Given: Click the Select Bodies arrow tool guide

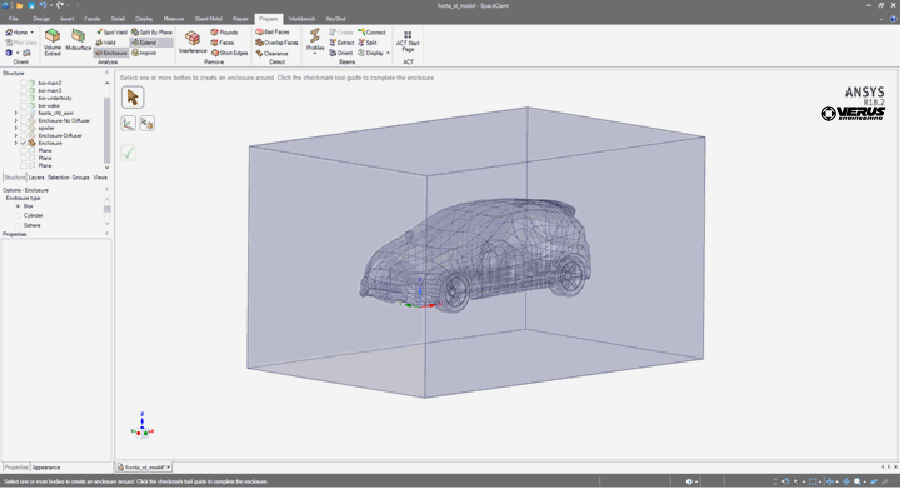Looking at the screenshot, I should pyautogui.click(x=133, y=98).
